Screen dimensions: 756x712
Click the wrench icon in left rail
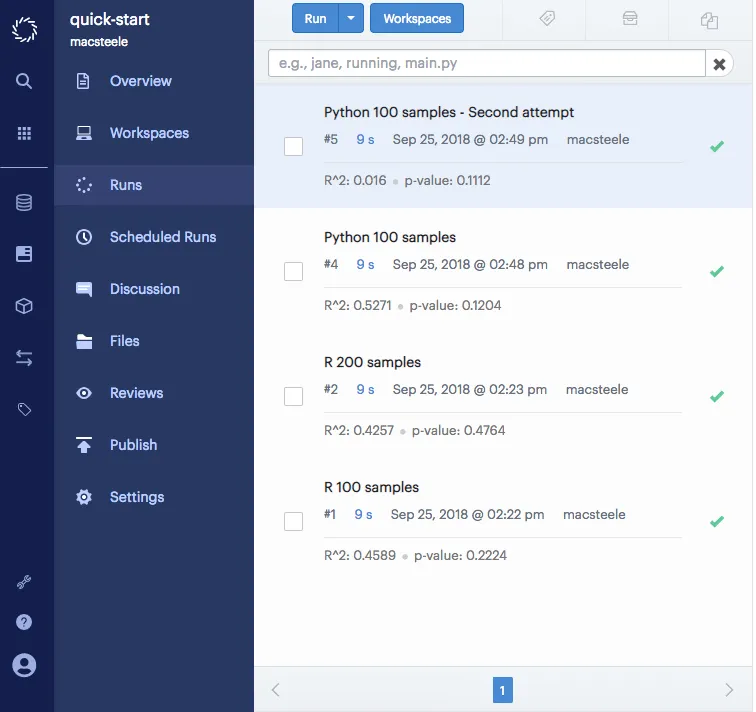24,582
